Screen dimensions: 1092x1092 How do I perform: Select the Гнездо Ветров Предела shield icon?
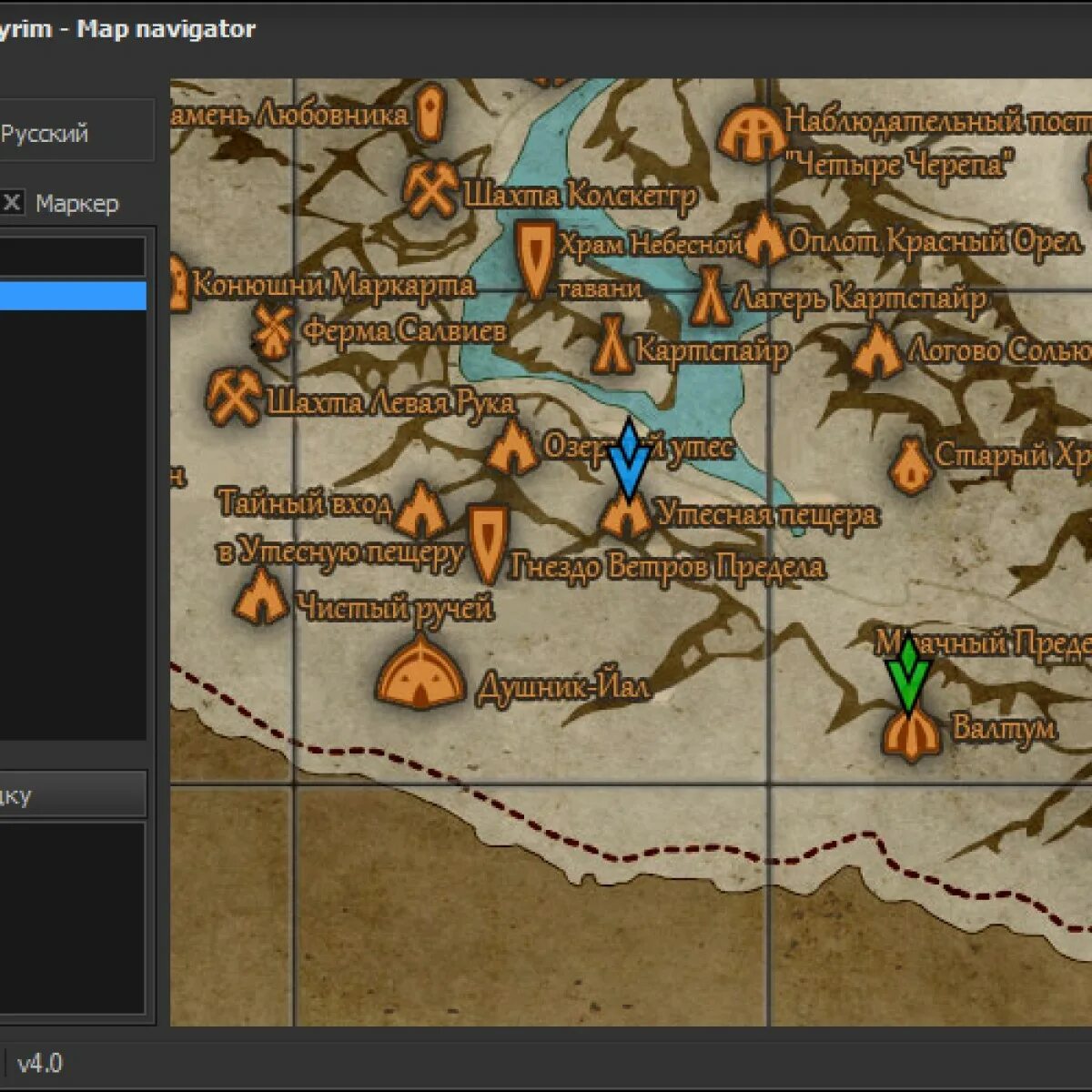point(488,544)
